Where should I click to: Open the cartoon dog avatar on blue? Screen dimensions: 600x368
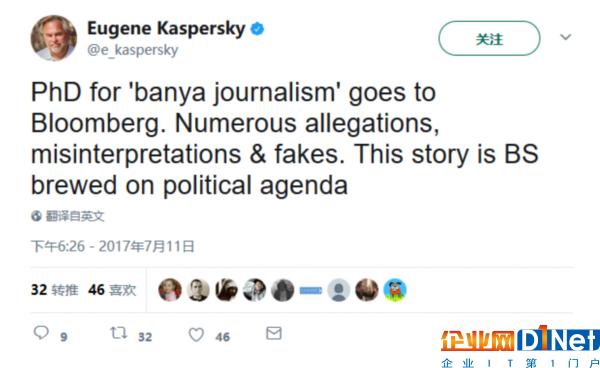coord(395,290)
